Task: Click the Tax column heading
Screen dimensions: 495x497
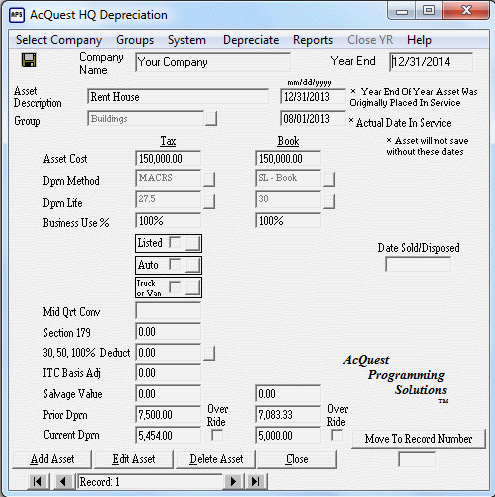Action: 168,141
